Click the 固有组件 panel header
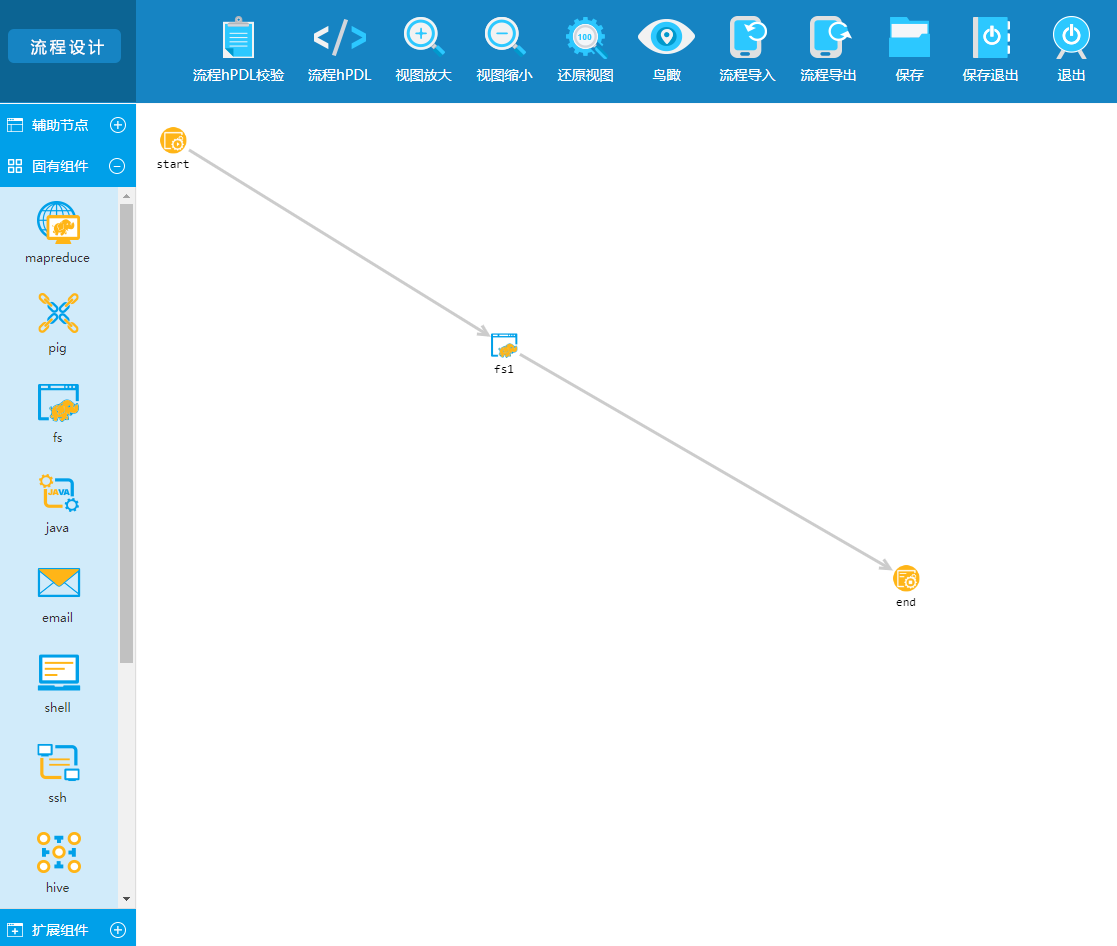Viewport: 1117px width, 946px height. pyautogui.click(x=68, y=166)
